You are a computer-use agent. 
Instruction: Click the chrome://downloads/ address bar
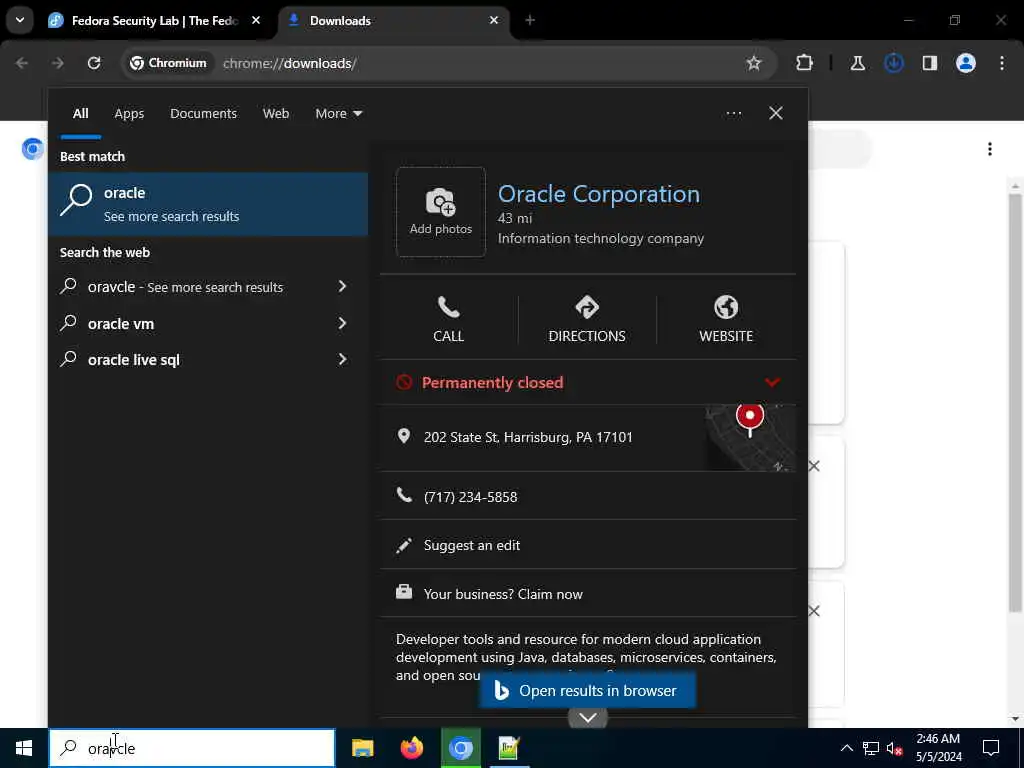click(448, 63)
